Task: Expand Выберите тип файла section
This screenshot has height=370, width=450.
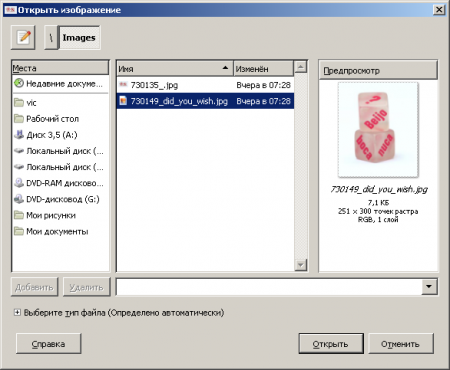Action: tap(17, 313)
